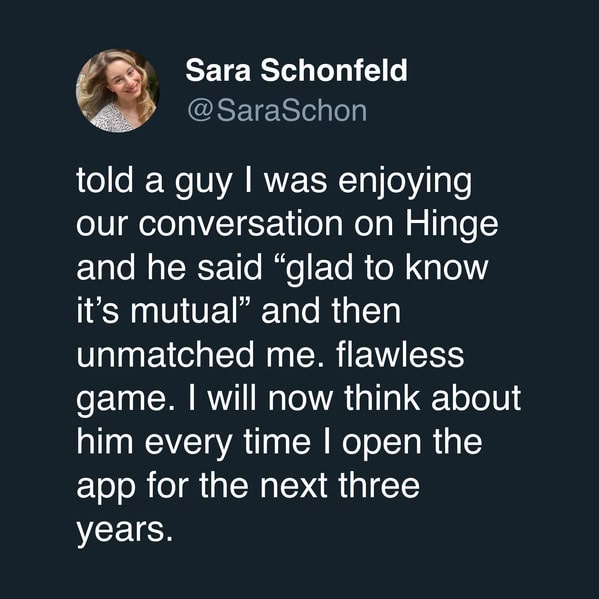Click the word 'unmatched' in the tweet
The height and width of the screenshot is (599, 599).
(165, 354)
